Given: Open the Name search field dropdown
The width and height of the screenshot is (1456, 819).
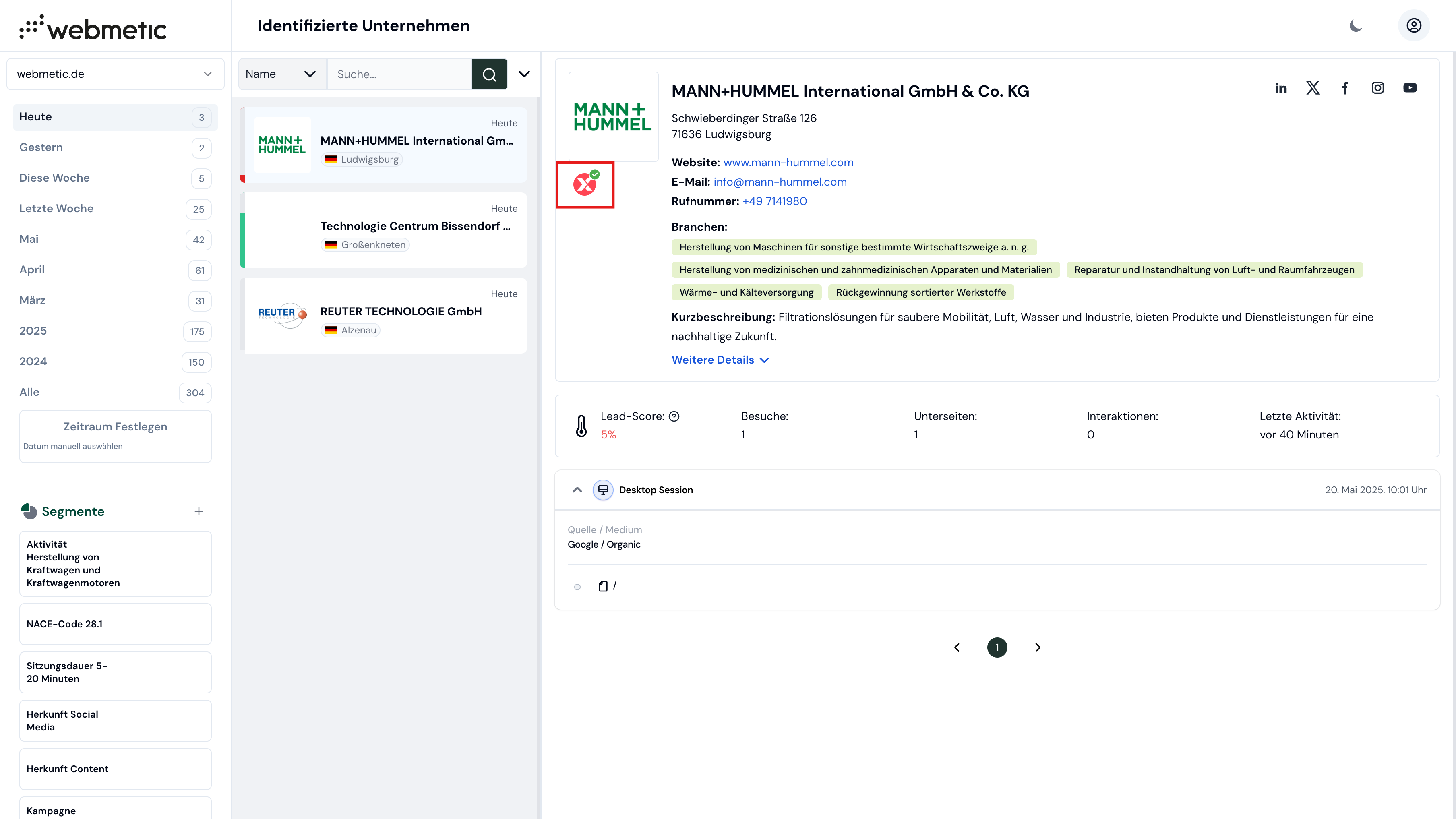Looking at the screenshot, I should (282, 74).
